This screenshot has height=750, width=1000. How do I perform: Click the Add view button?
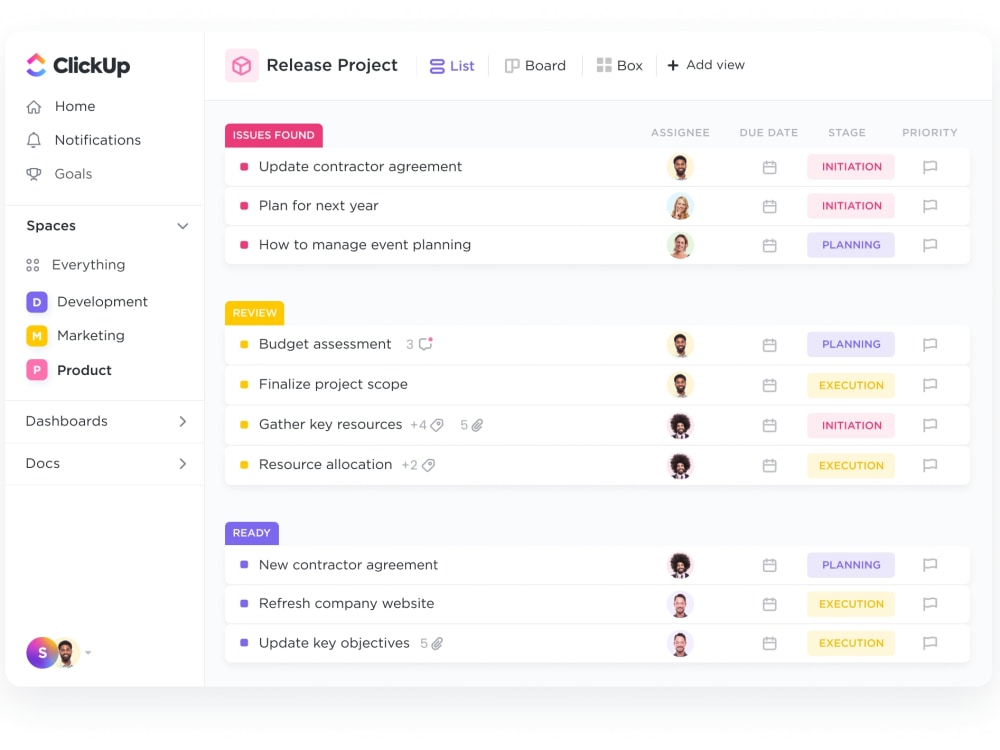(x=706, y=65)
